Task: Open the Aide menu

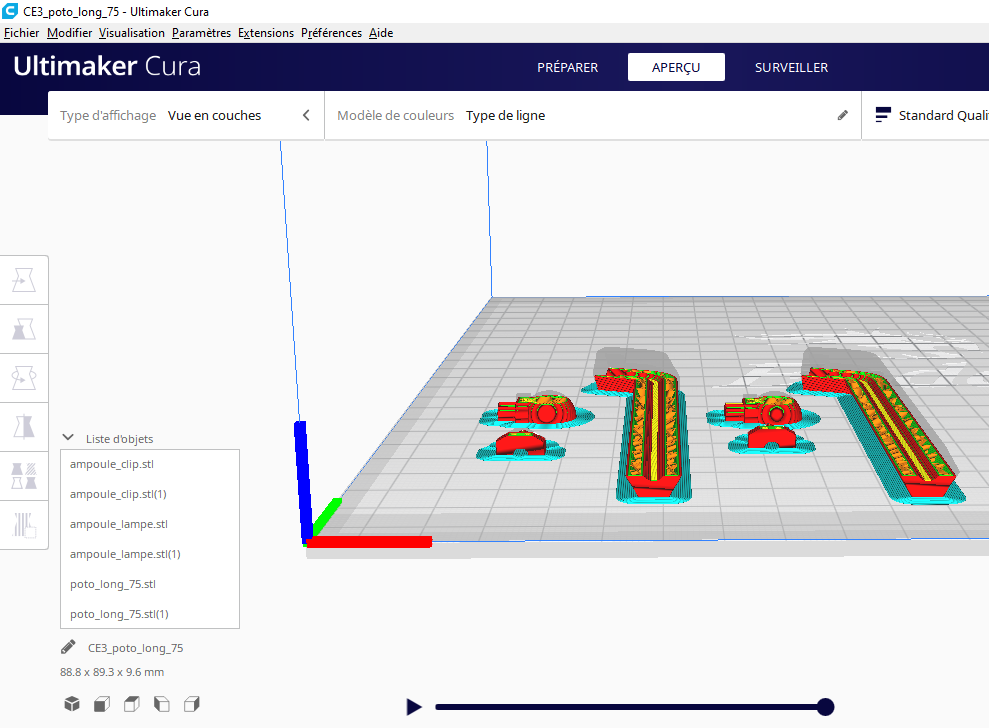Action: click(x=381, y=33)
